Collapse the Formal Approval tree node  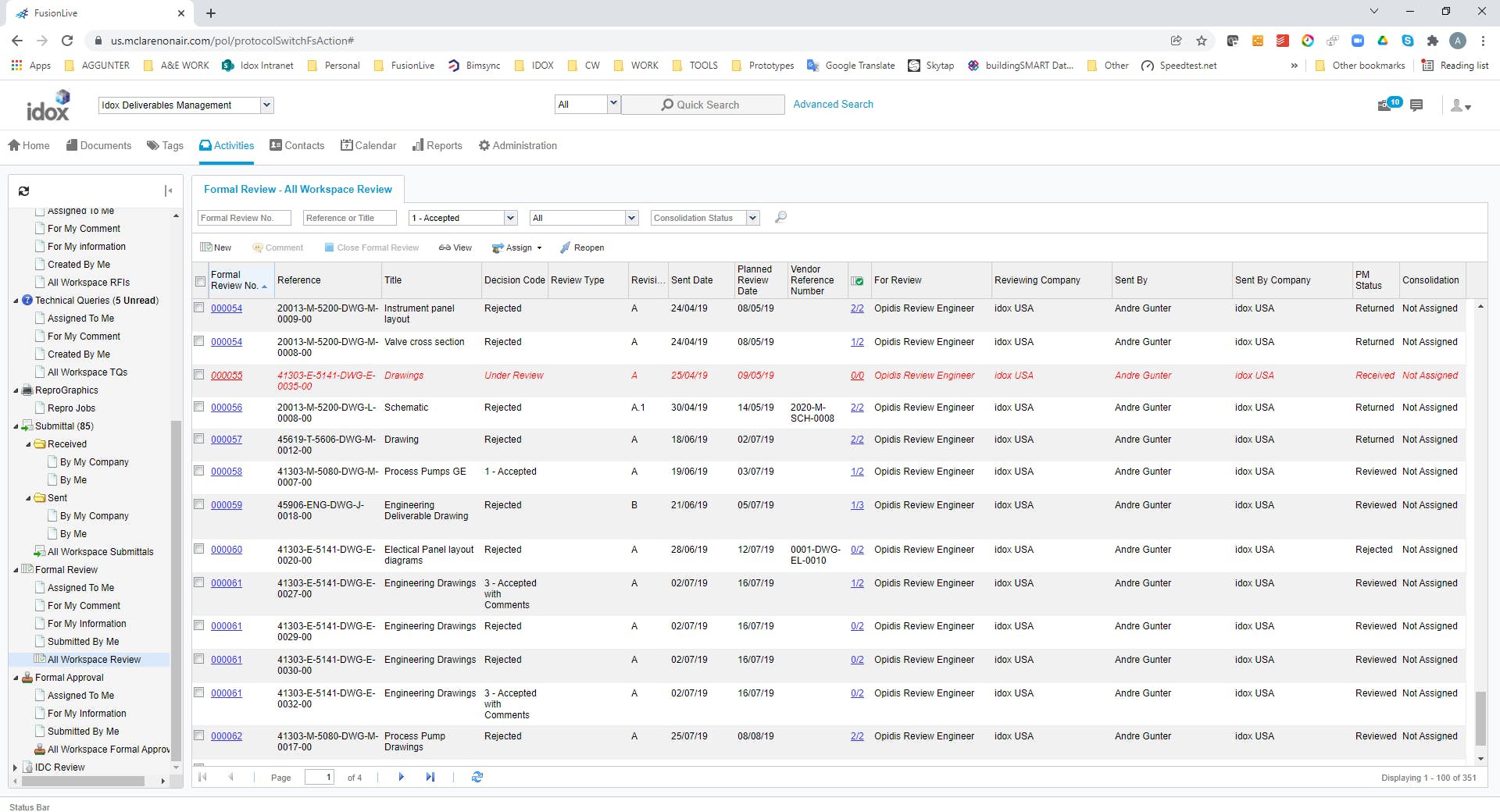click(x=16, y=678)
